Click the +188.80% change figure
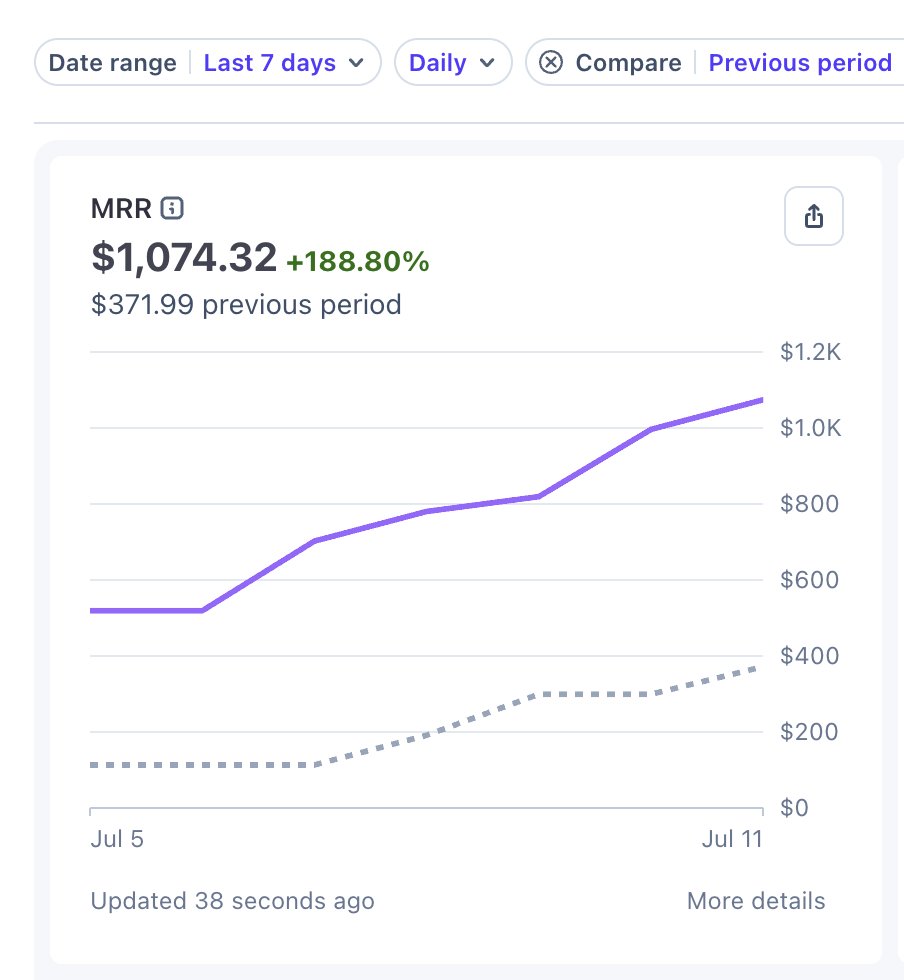The height and width of the screenshot is (980, 904). coord(358,261)
